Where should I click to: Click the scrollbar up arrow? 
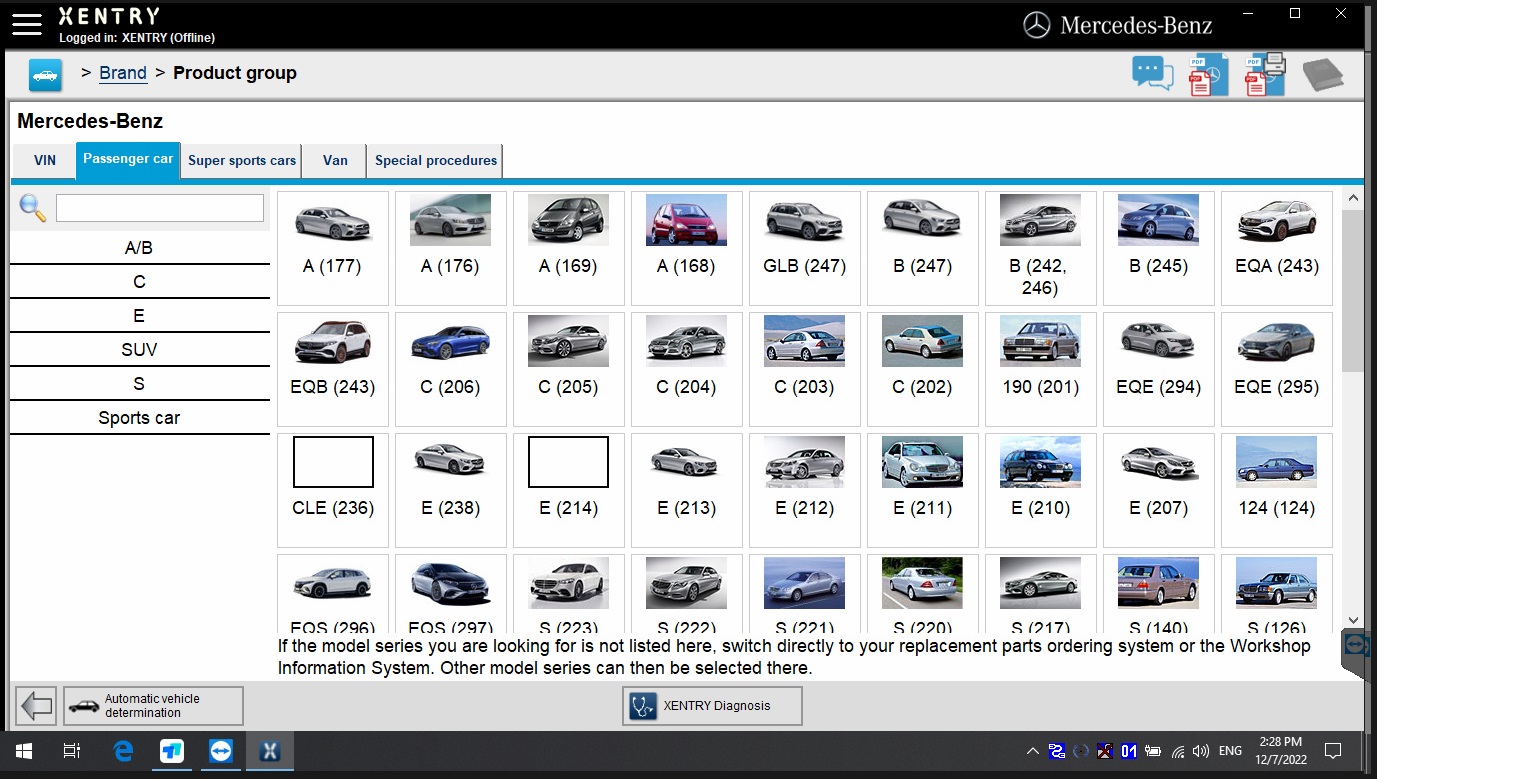coord(1353,199)
